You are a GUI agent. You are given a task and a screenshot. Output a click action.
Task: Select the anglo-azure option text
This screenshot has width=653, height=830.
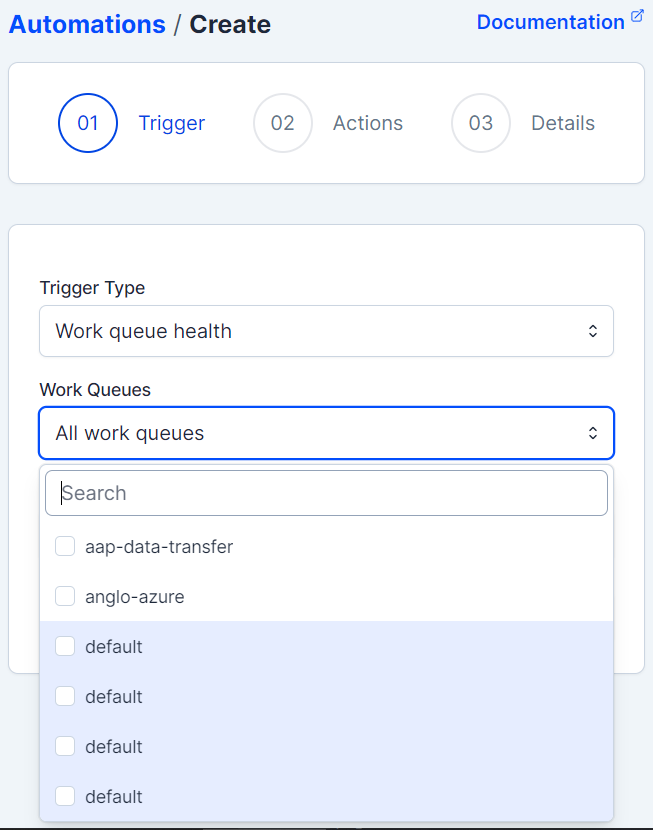click(135, 597)
